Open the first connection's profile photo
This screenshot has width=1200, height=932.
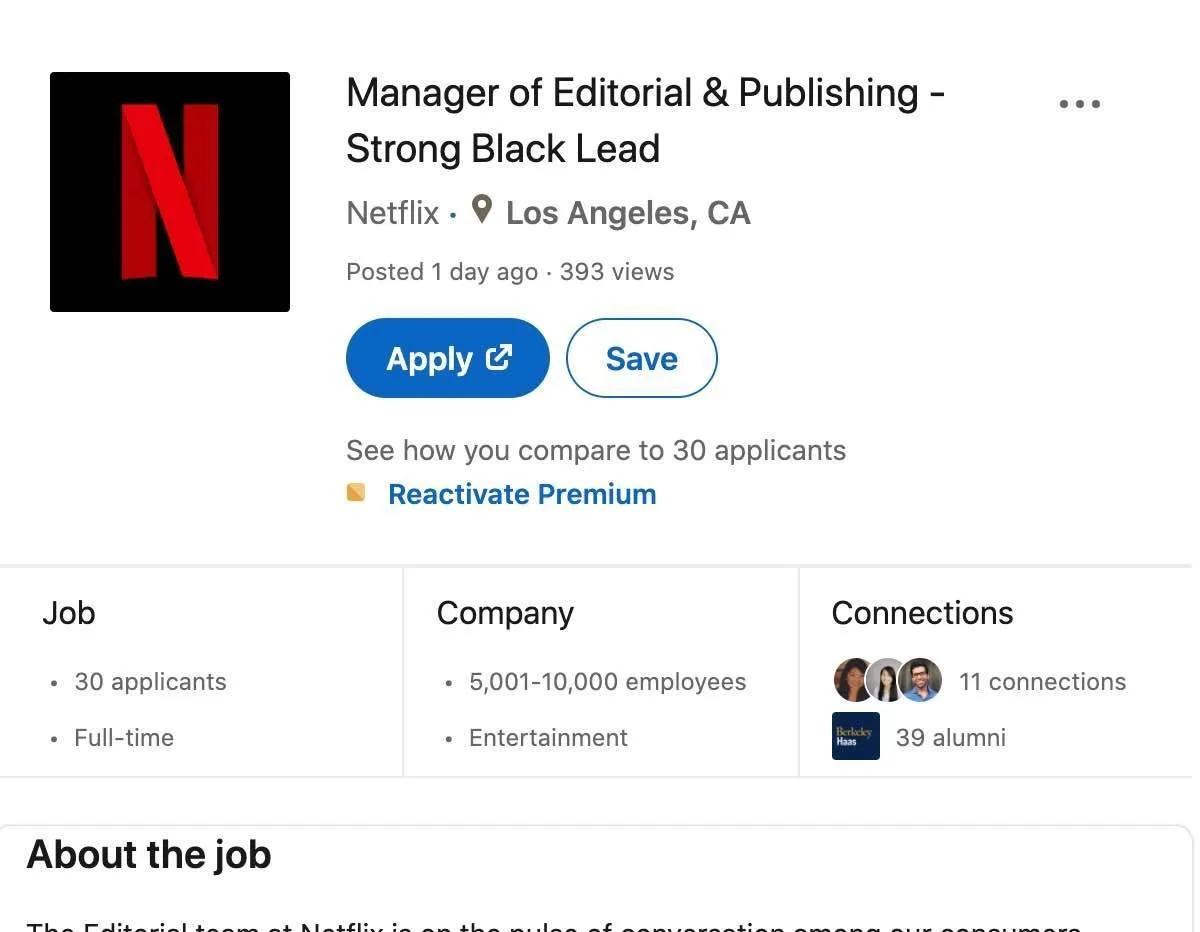click(x=852, y=681)
